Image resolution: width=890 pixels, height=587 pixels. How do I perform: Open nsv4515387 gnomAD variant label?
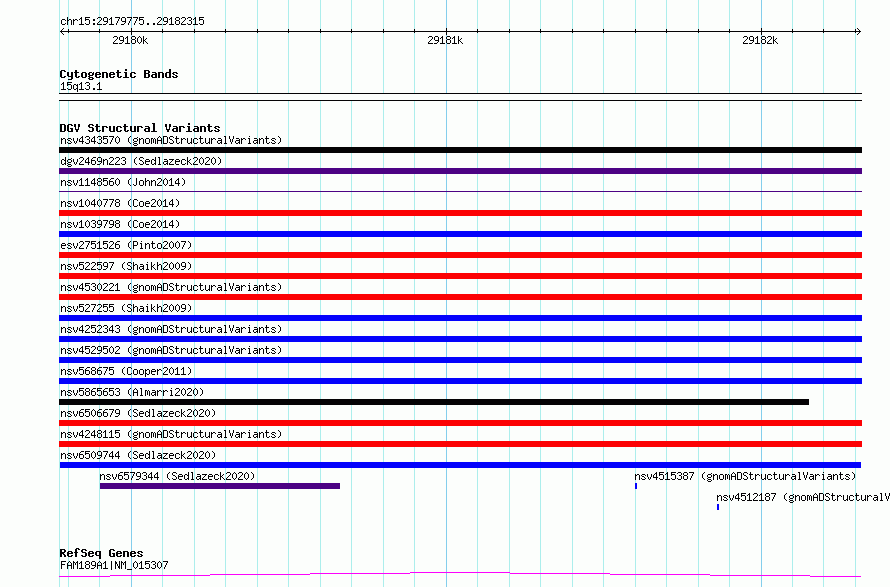point(745,476)
